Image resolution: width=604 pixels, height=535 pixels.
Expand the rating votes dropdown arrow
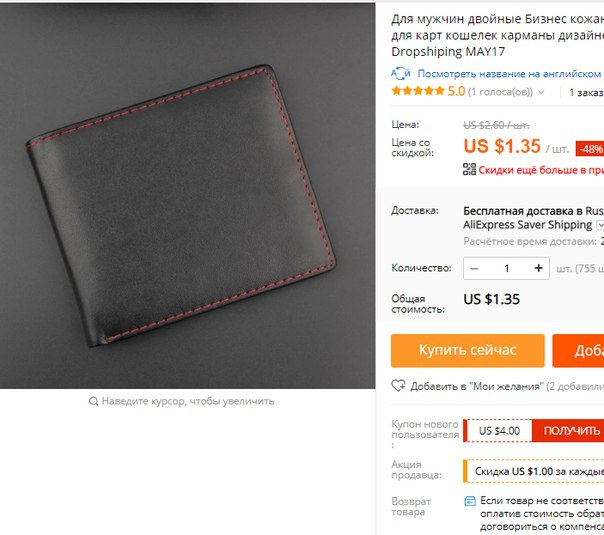pyautogui.click(x=541, y=92)
